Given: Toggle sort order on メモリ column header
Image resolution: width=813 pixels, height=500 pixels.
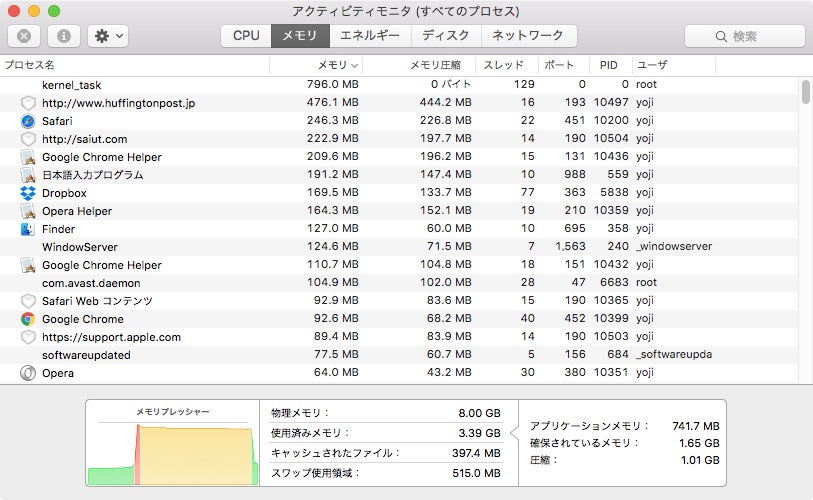Looking at the screenshot, I should pyautogui.click(x=316, y=65).
